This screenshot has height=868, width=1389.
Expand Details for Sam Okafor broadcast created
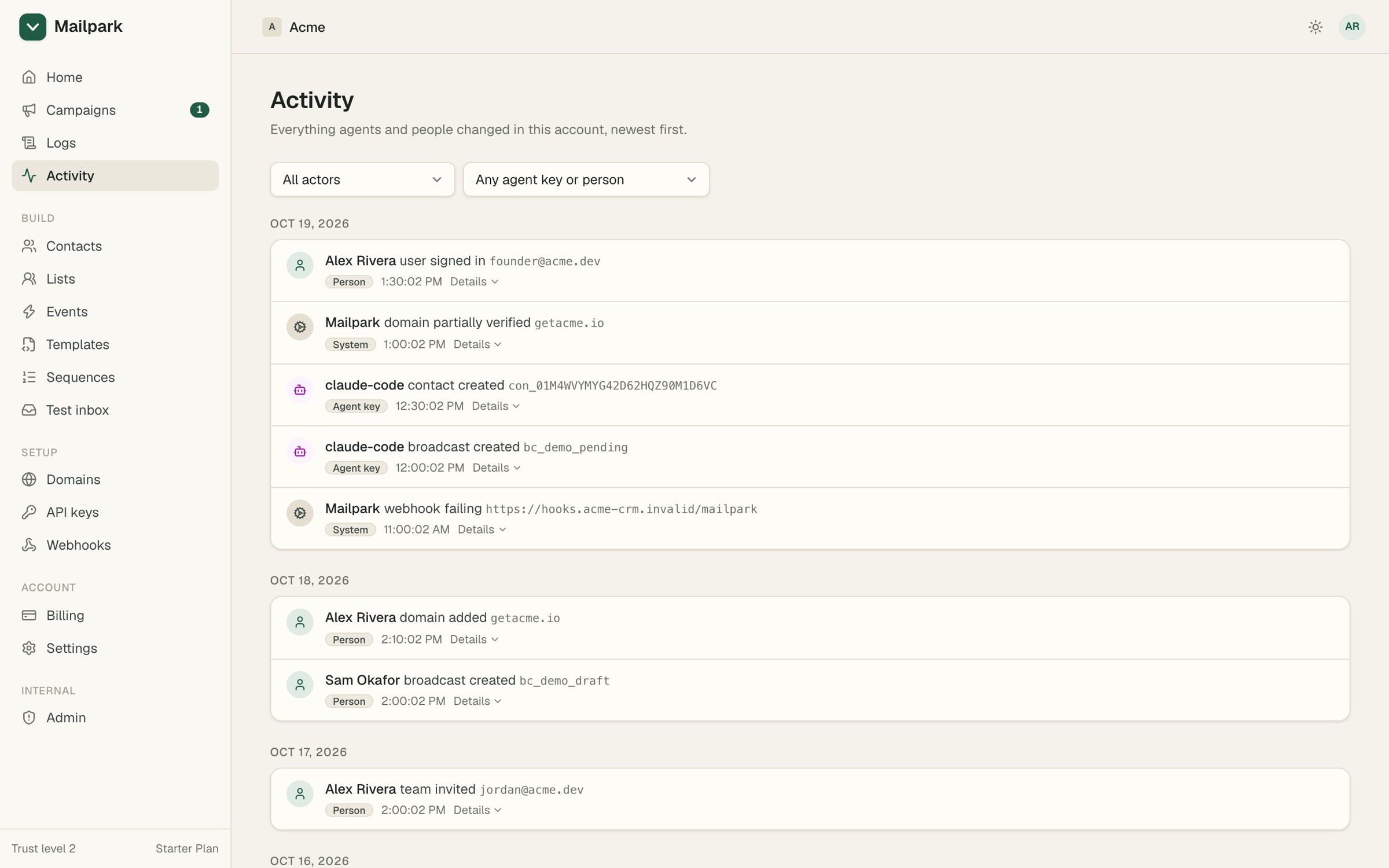(x=477, y=701)
